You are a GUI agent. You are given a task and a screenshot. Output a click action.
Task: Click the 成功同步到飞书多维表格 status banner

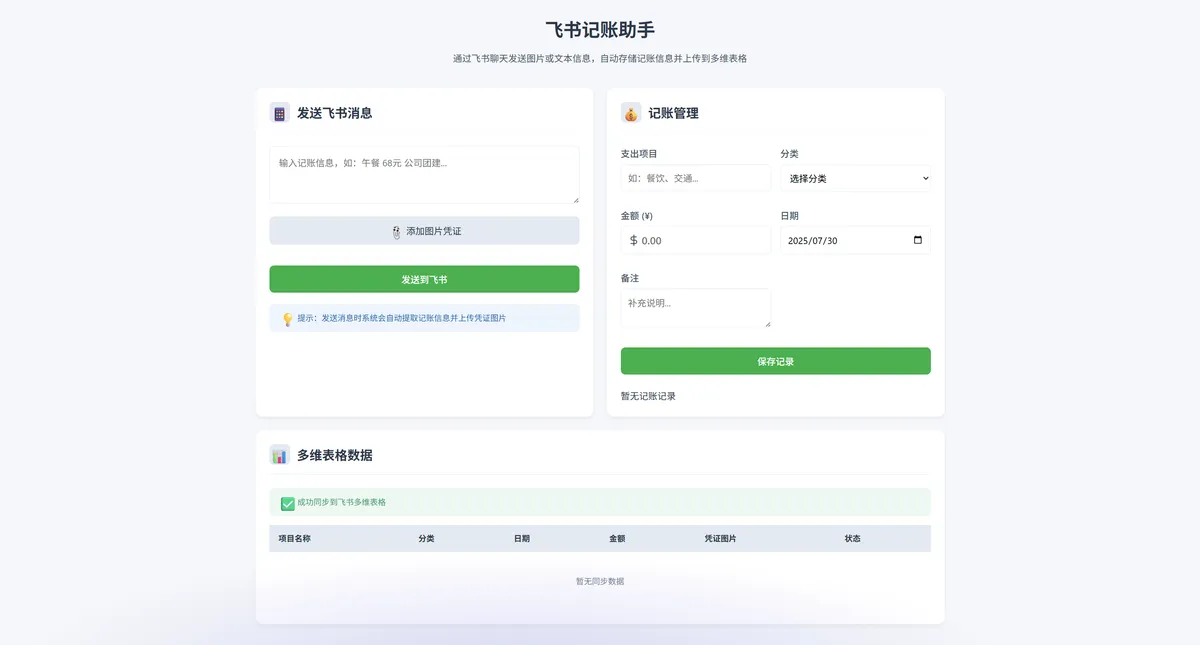pos(600,502)
